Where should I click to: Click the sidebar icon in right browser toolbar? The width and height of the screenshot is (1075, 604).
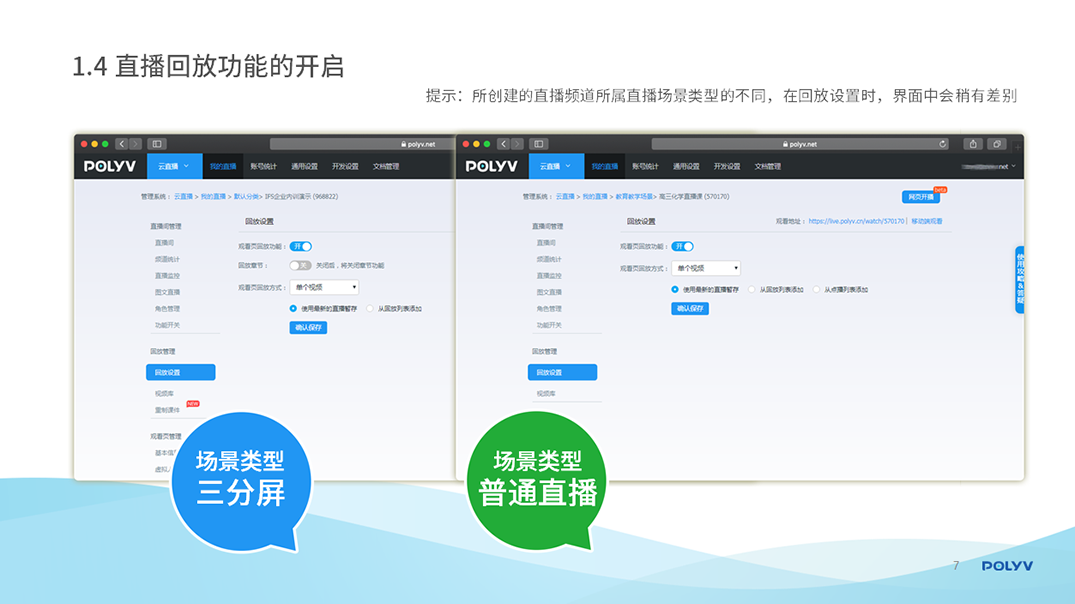tap(539, 144)
